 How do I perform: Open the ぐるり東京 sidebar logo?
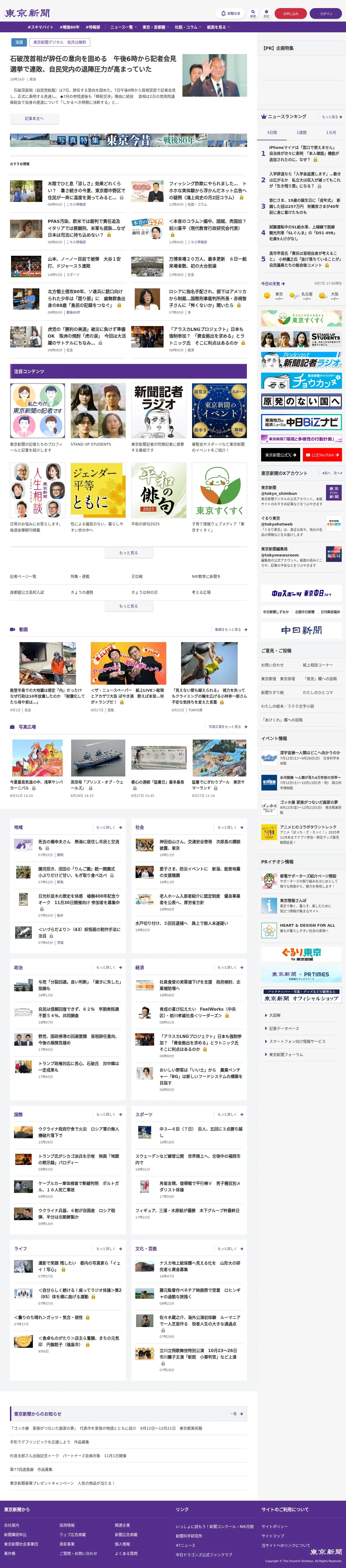point(301,954)
